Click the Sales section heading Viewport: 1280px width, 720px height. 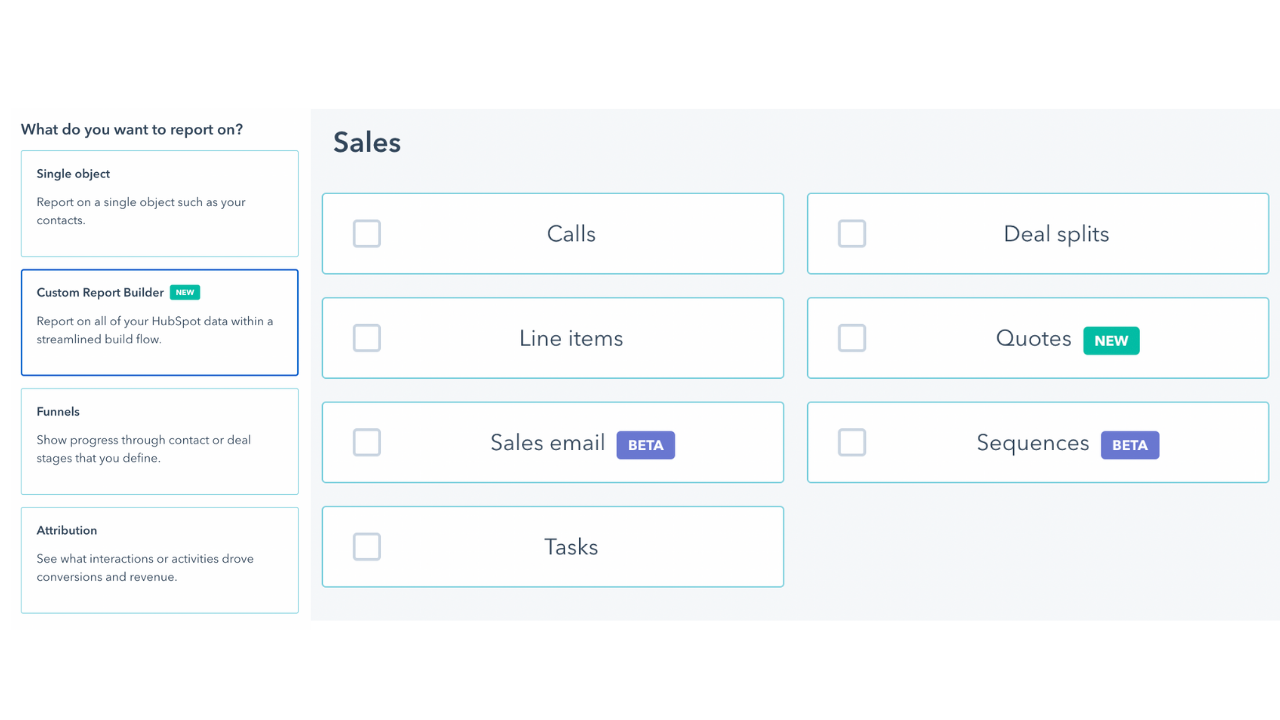click(367, 142)
